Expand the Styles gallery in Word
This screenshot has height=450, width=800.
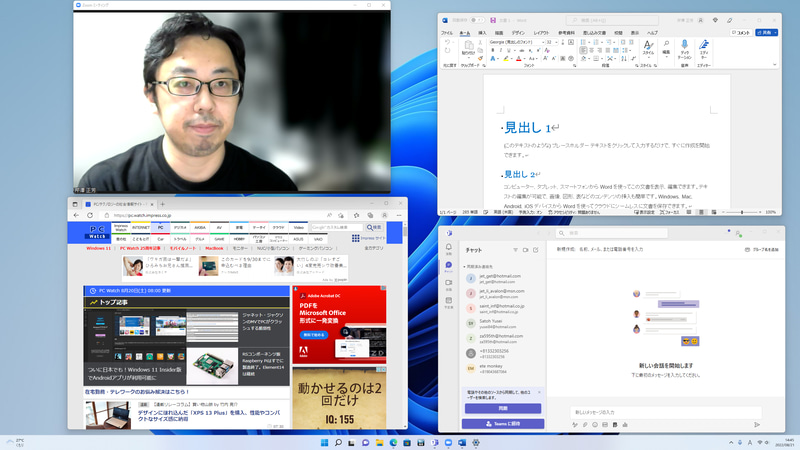[648, 49]
